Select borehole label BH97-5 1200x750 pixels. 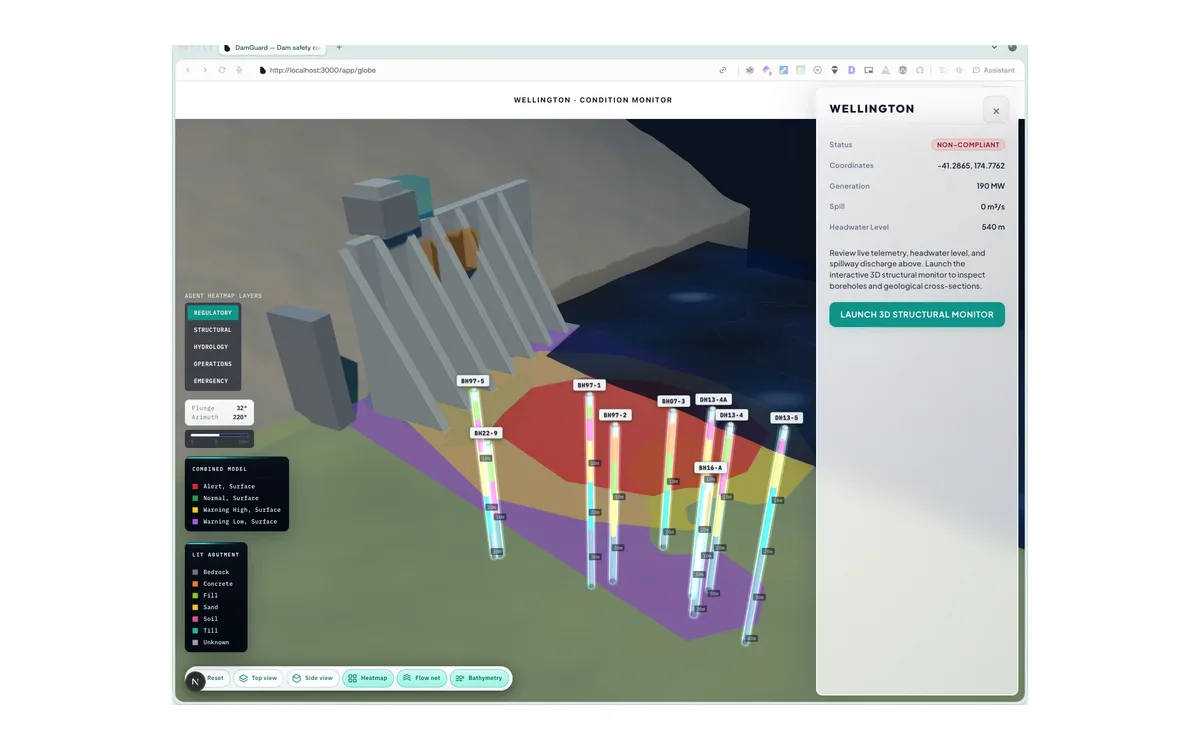(x=472, y=381)
